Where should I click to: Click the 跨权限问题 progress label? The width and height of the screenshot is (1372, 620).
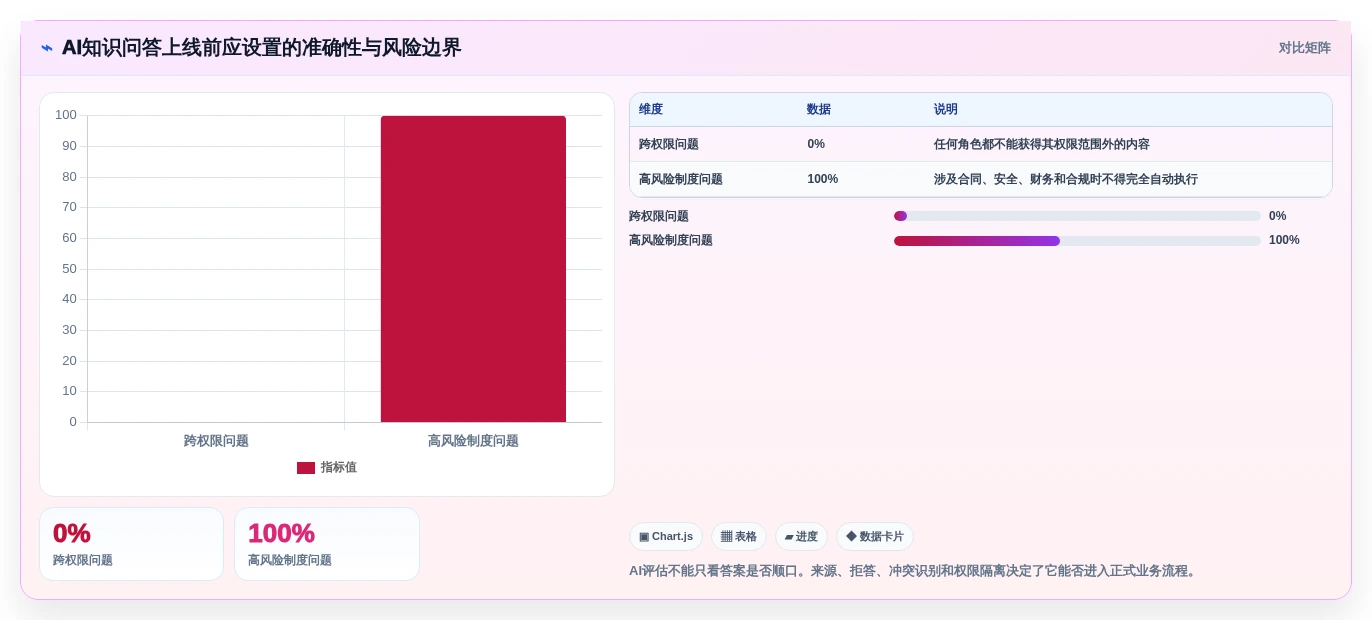[x=659, y=216]
